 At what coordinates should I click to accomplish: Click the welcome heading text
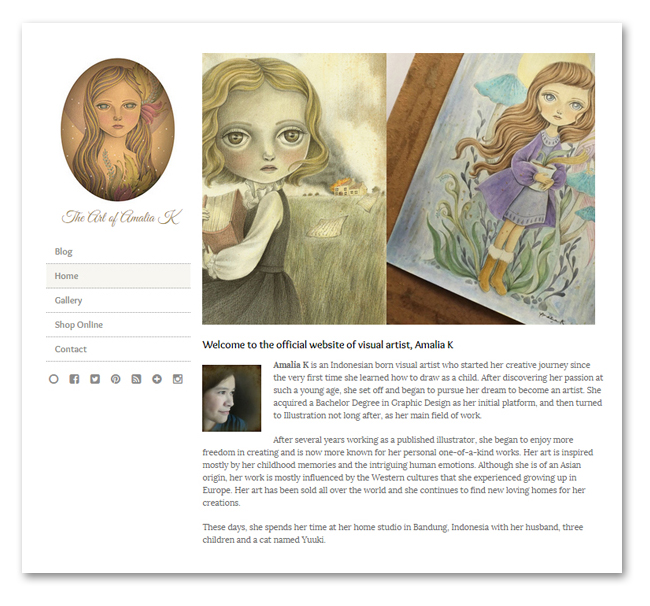pyautogui.click(x=327, y=345)
